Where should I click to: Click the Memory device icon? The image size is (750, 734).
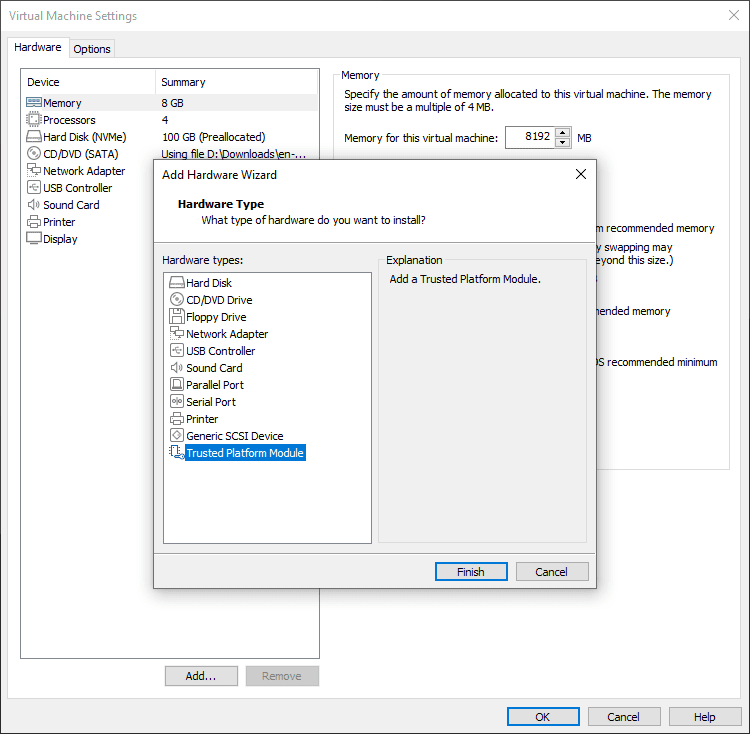tap(33, 102)
